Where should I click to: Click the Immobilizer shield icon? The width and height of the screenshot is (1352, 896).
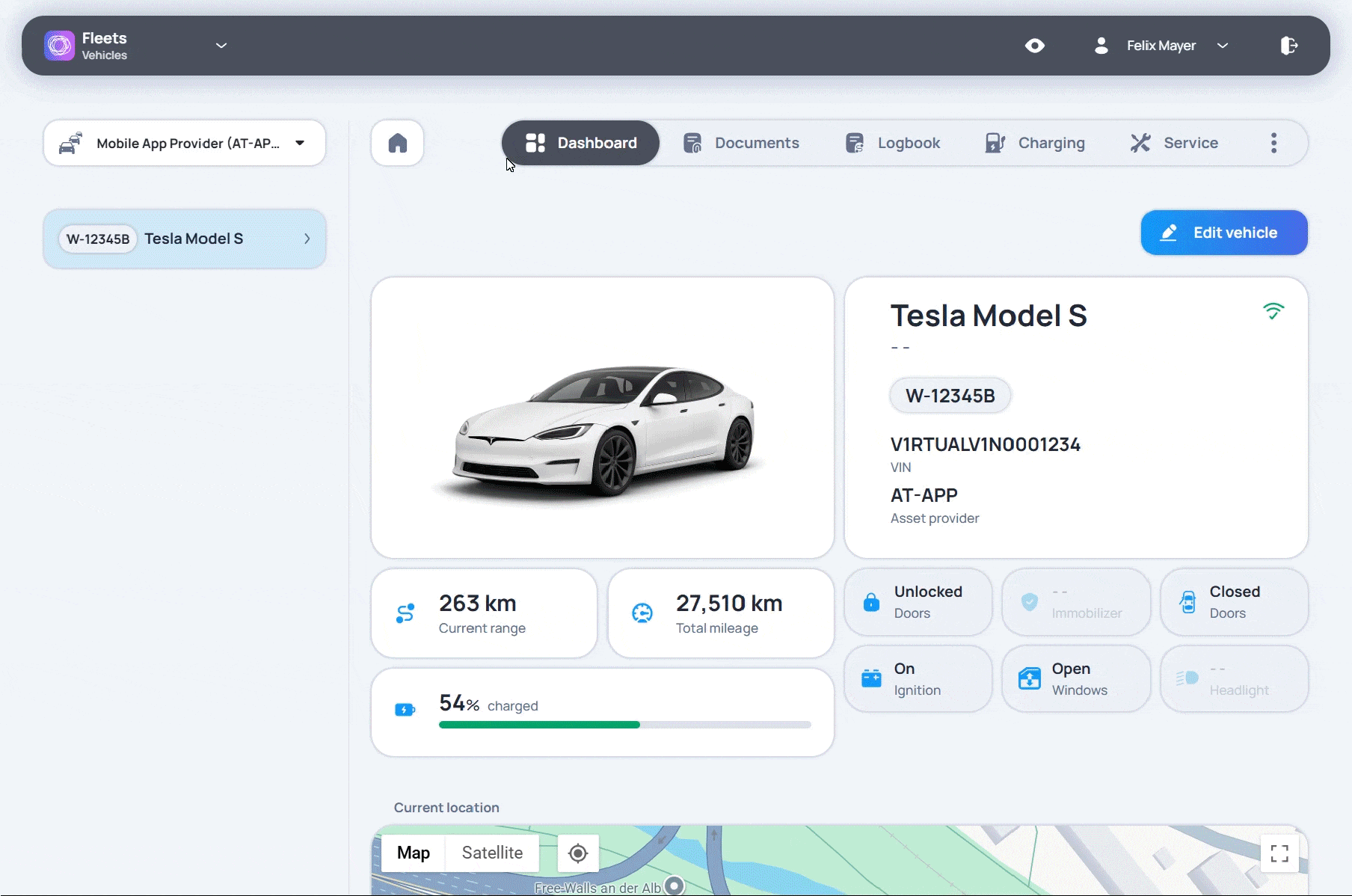(x=1030, y=602)
